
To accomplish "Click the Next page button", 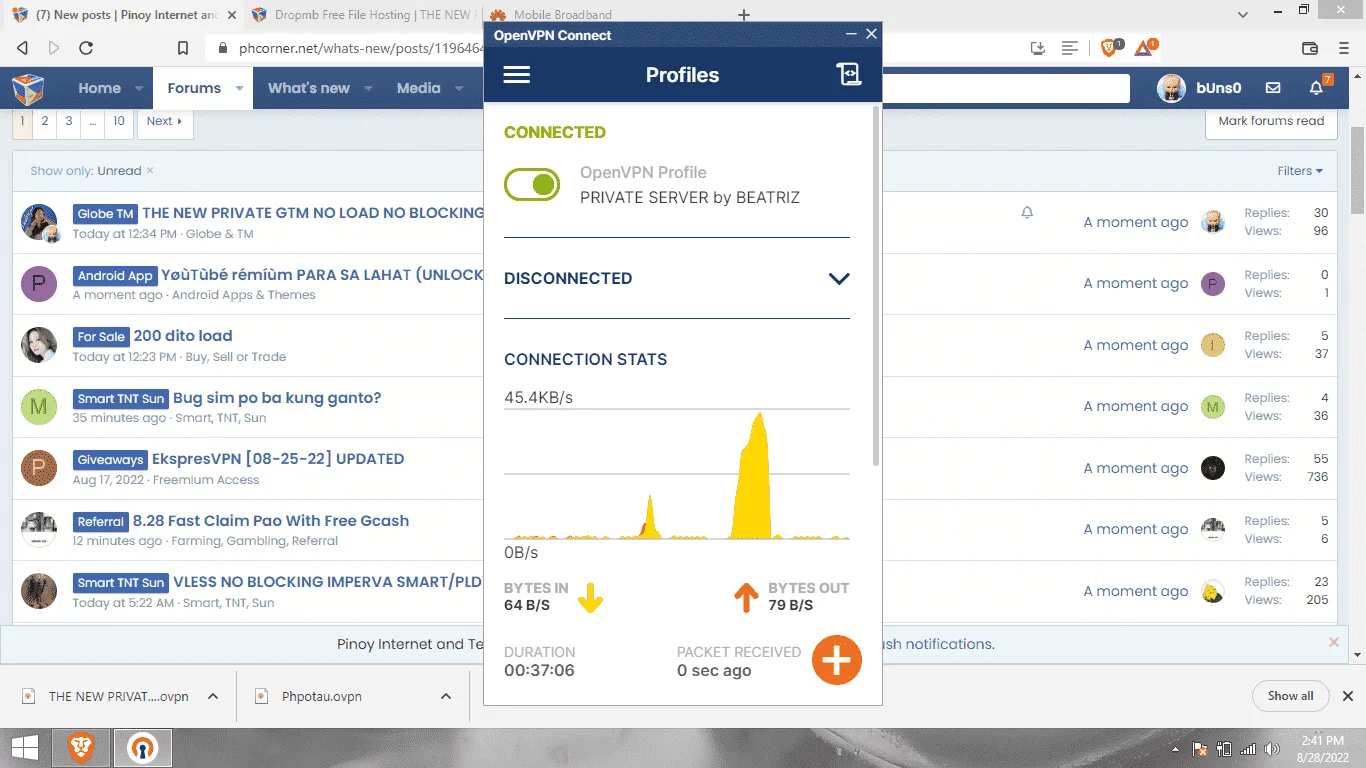I will [x=164, y=121].
